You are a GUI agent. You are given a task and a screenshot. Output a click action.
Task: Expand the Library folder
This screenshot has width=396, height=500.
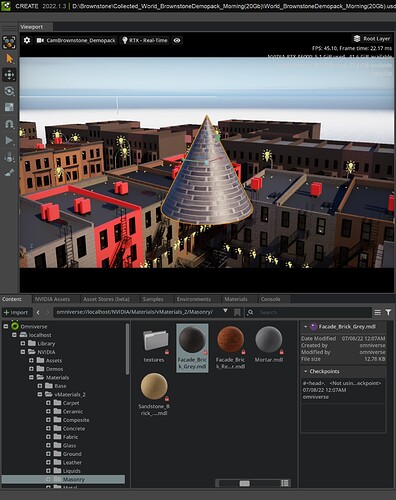click(x=23, y=343)
